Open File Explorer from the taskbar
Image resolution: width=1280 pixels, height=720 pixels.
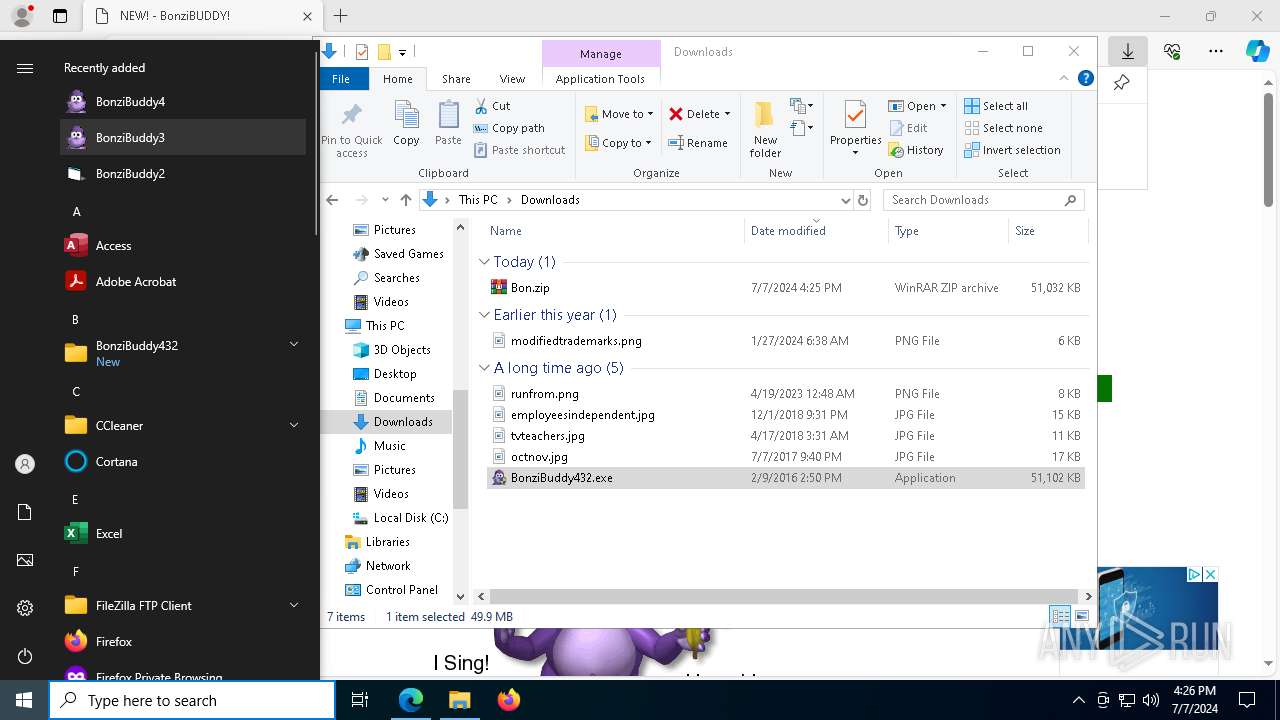click(x=459, y=700)
